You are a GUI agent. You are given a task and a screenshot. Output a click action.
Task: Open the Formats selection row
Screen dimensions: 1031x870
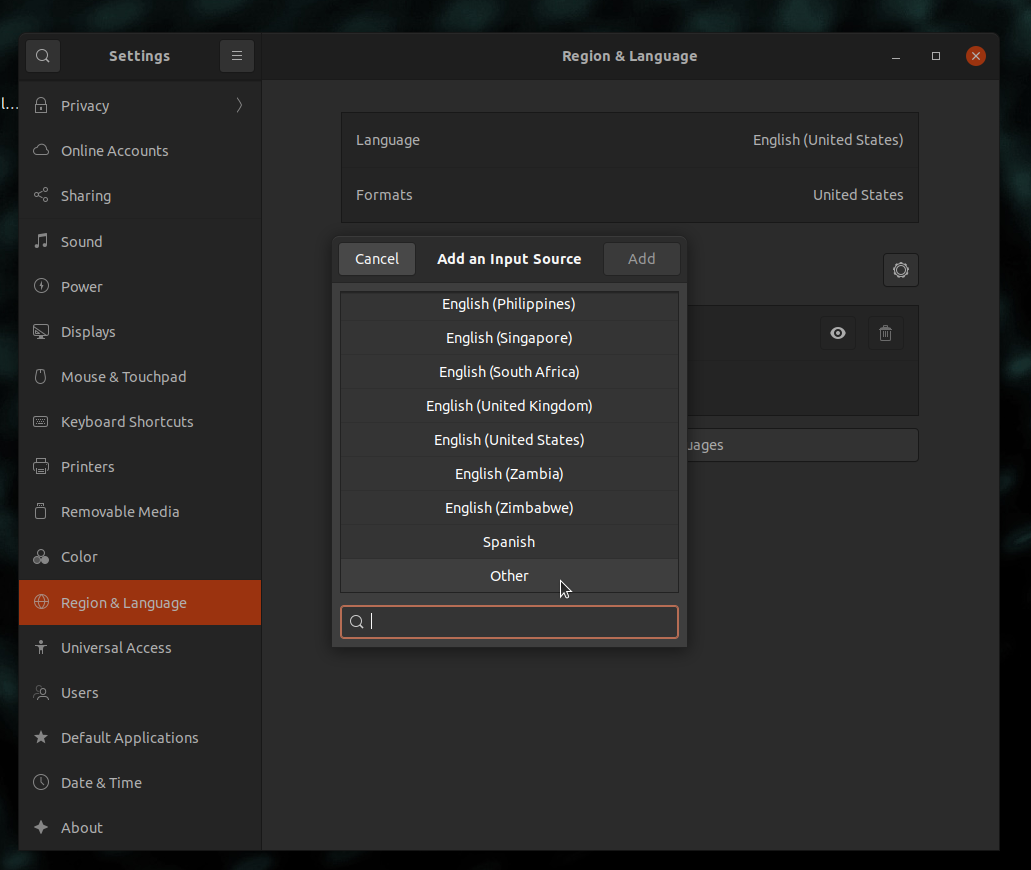(x=629, y=195)
